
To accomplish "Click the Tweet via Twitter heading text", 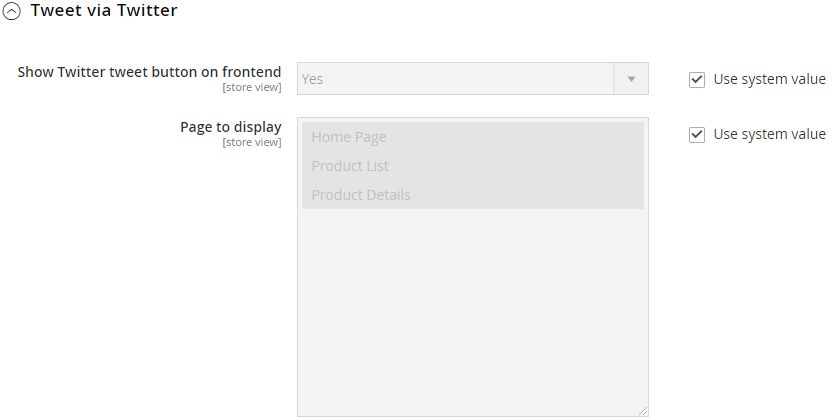I will pos(104,12).
